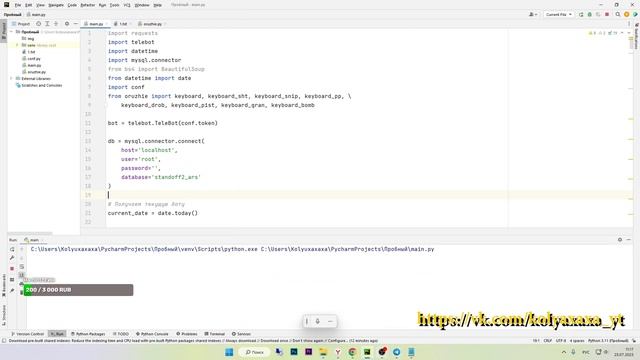Image resolution: width=640 pixels, height=360 pixels.
Task: Open Search Everywhere magnifier icon
Action: coord(618,14)
